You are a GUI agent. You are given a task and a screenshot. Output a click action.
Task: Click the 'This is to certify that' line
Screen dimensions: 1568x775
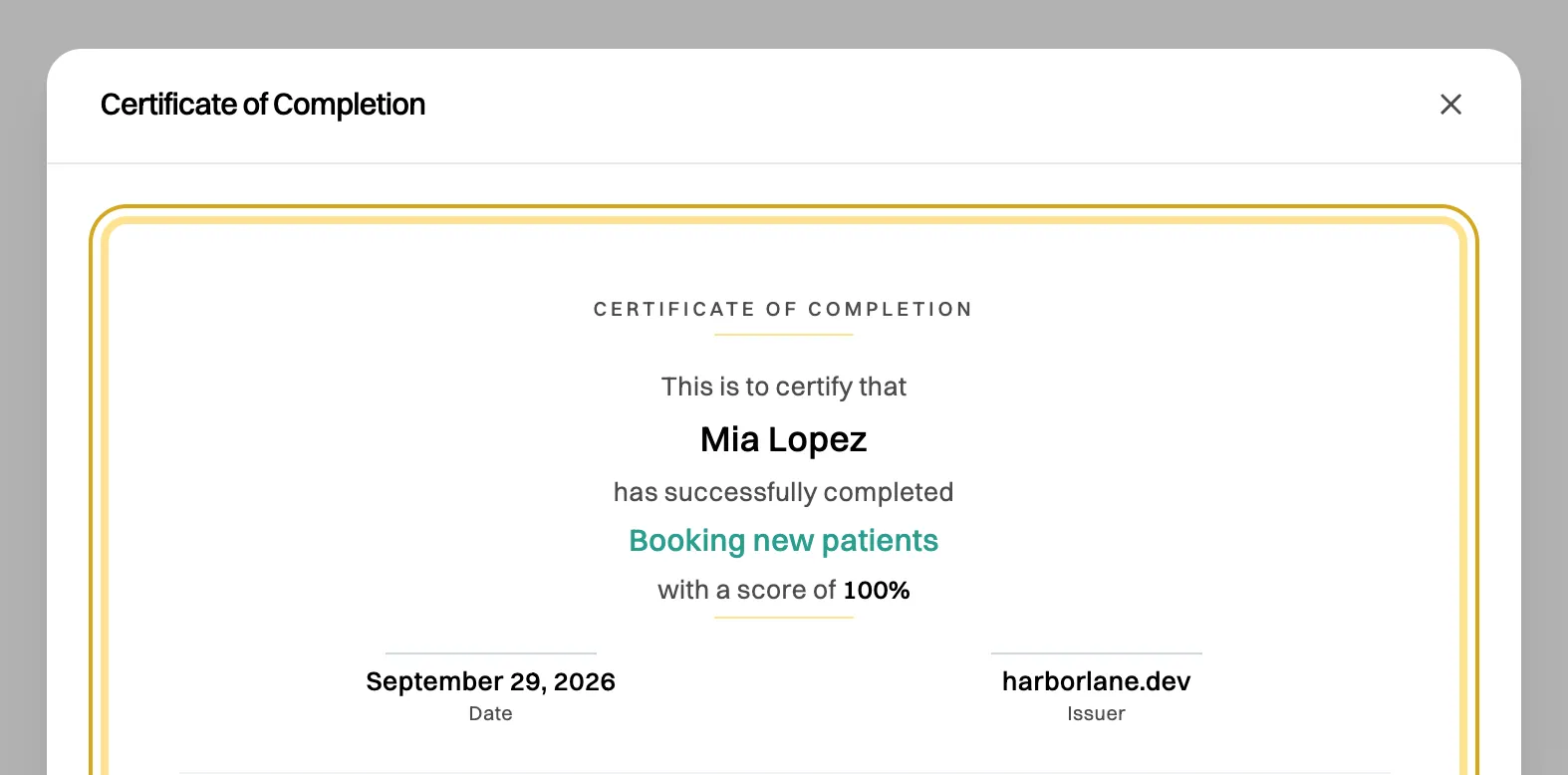point(784,387)
